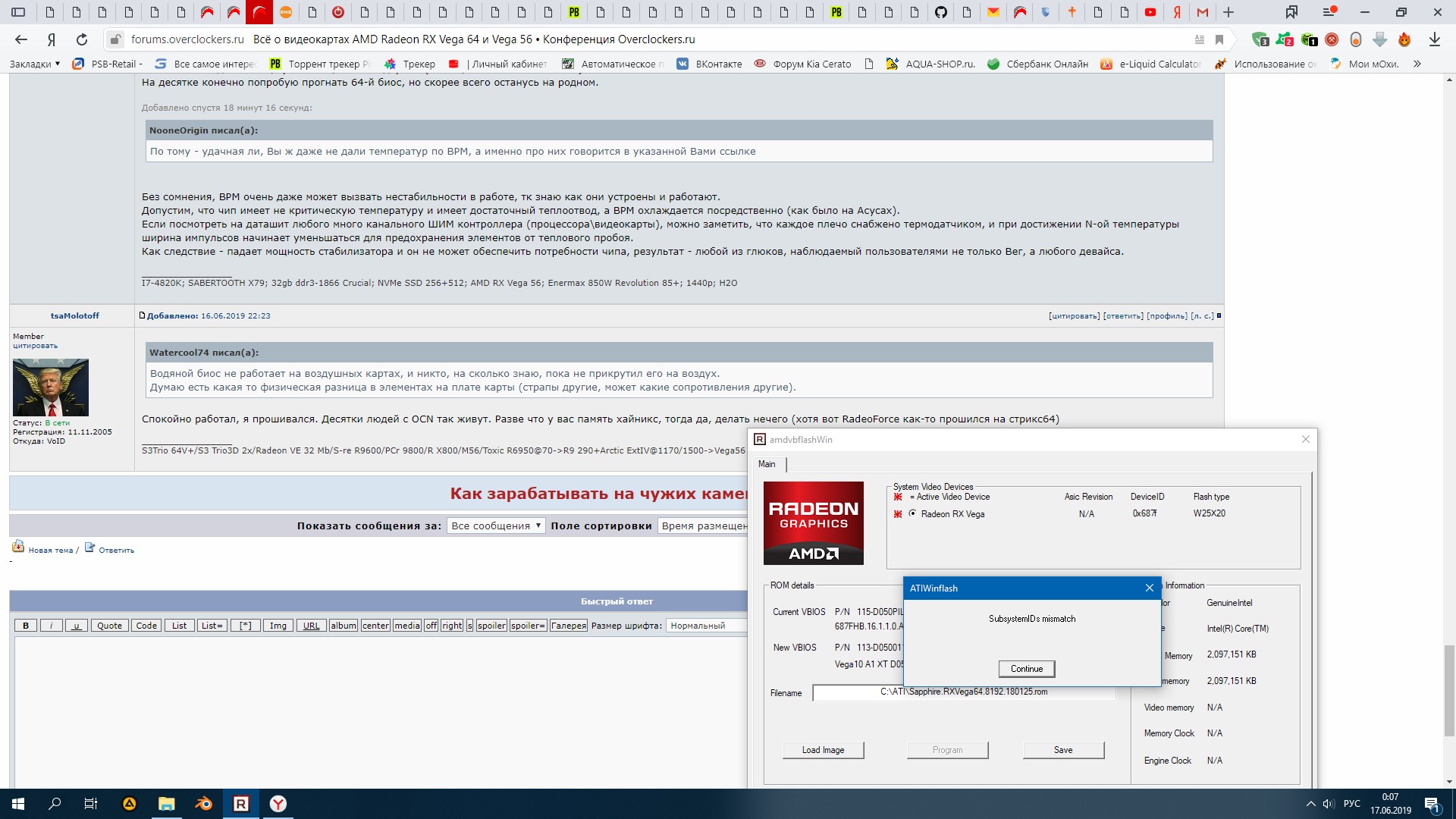Click the Save button in amdvbflashWin
Viewport: 1456px width, 819px height.
click(x=1062, y=750)
